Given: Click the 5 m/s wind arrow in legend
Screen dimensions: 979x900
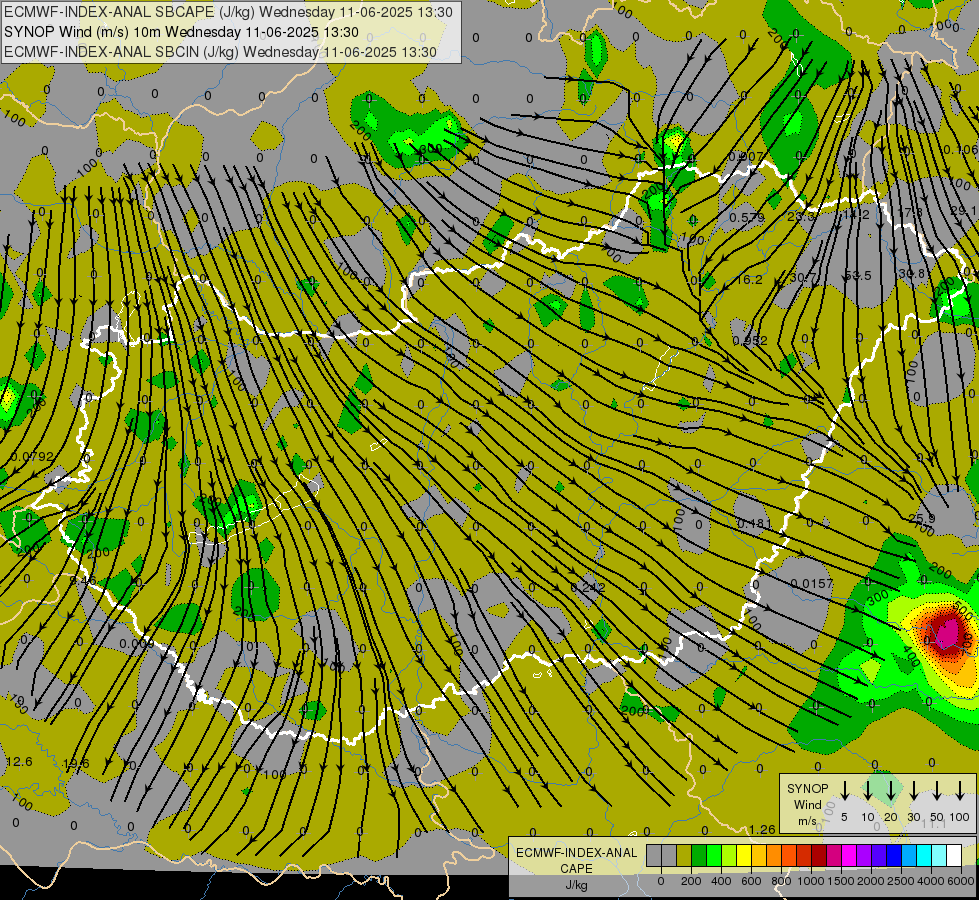Looking at the screenshot, I should pos(844,791).
